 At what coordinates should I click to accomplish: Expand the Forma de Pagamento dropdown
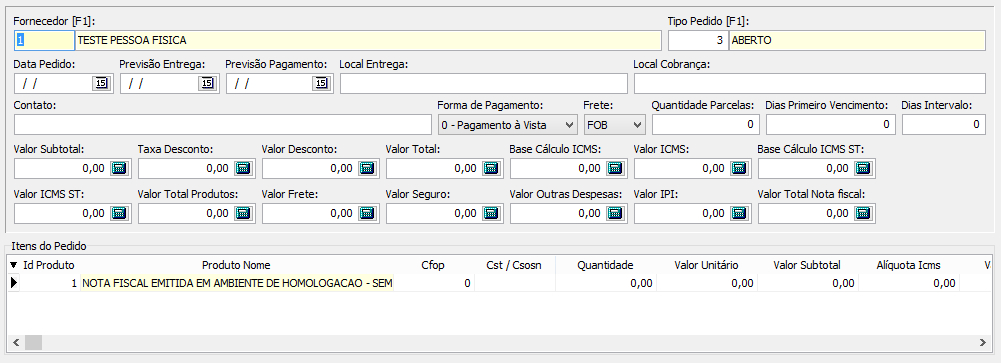pyautogui.click(x=569, y=125)
